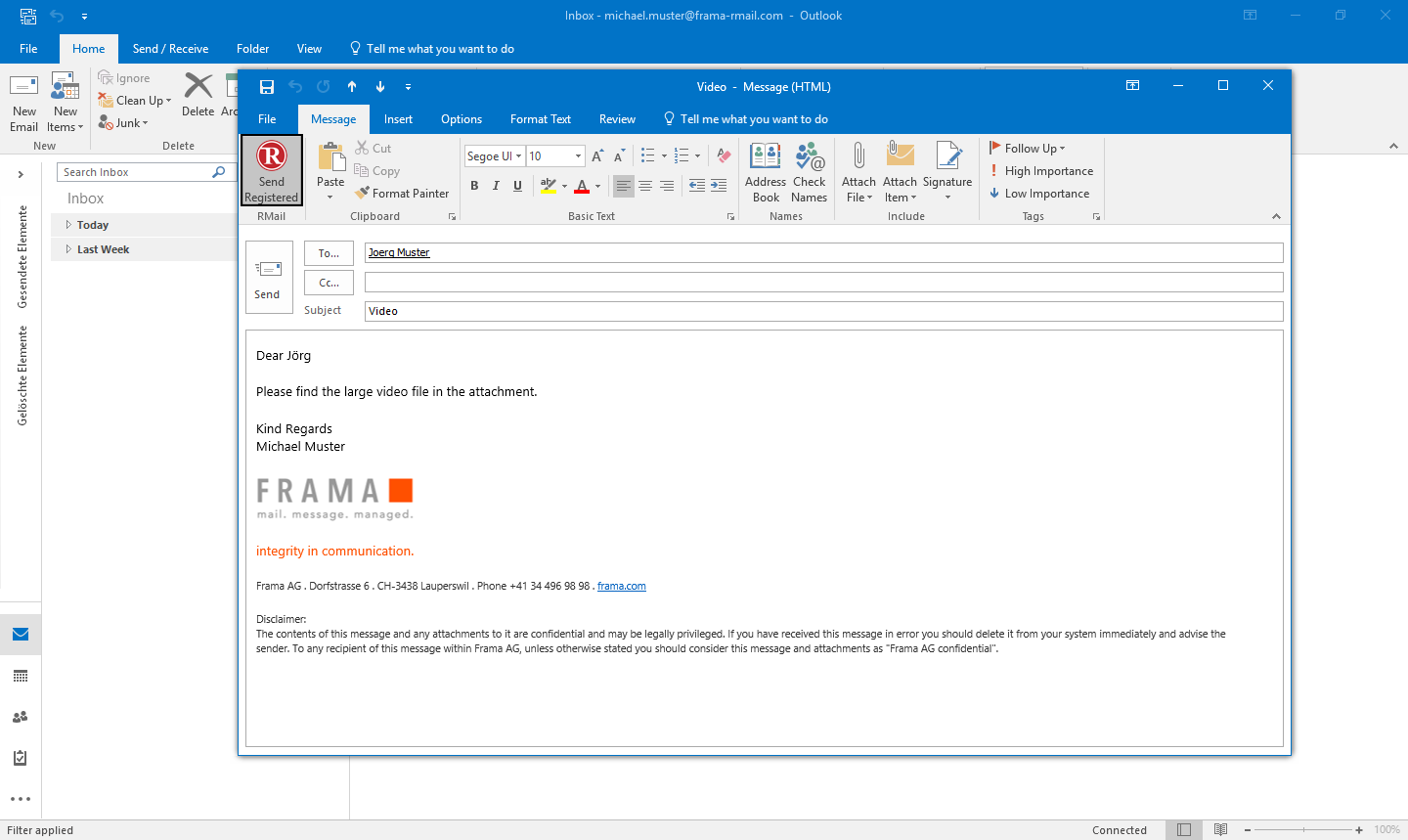The width and height of the screenshot is (1408, 840).
Task: Switch to Calendar view in navigation bar
Action: click(x=21, y=676)
